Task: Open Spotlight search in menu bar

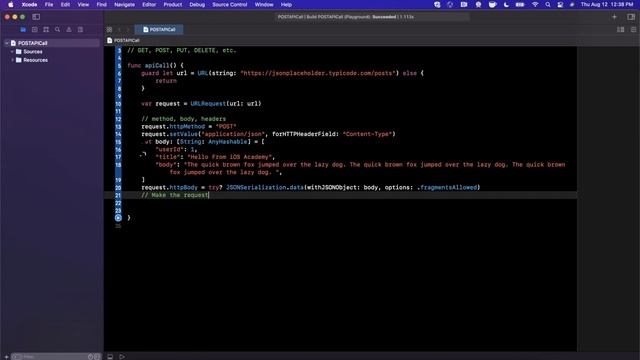Action: (x=548, y=4)
